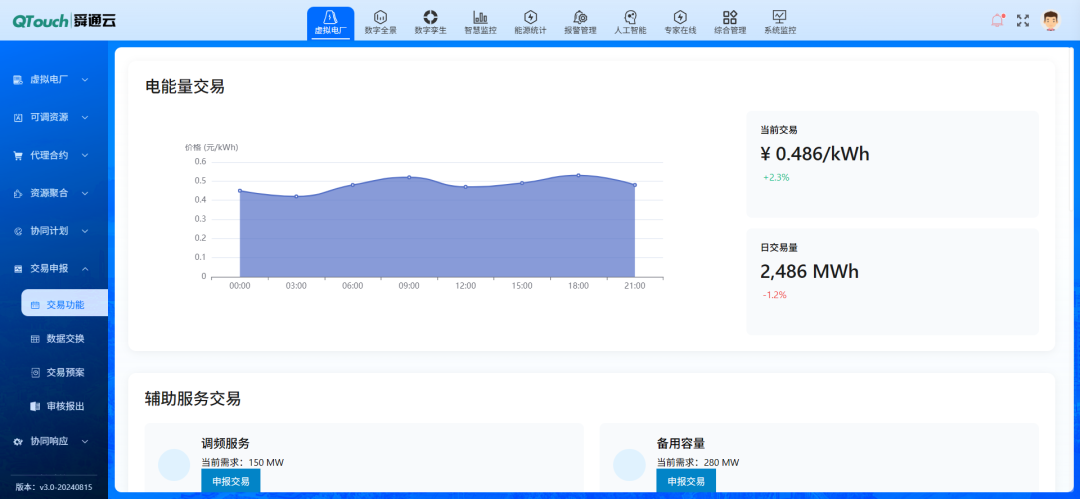Click the 协同响应 gear icon
1080x499 pixels.
pyautogui.click(x=19, y=441)
